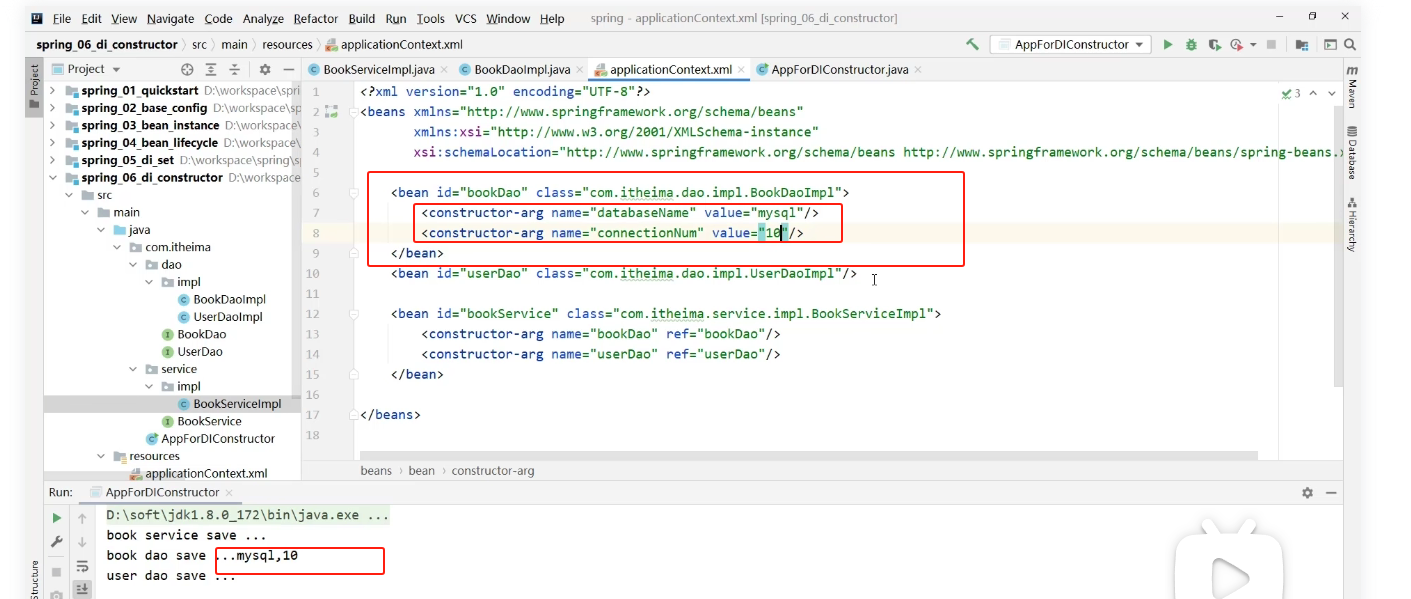1411x599 pixels.
Task: Expand spring_03_bean_instance module
Action: pyautogui.click(x=55, y=125)
